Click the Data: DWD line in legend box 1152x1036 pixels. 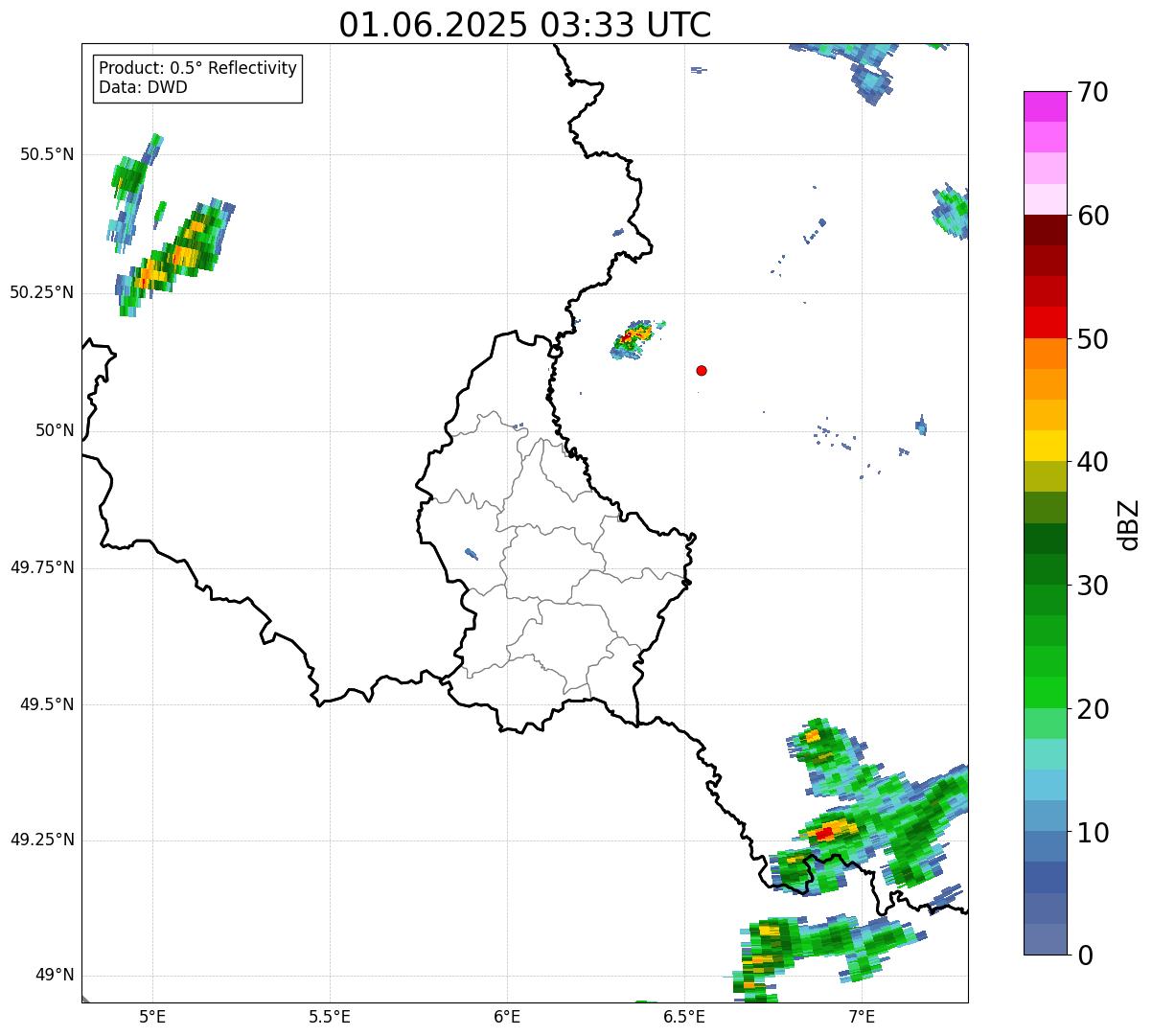[x=143, y=87]
